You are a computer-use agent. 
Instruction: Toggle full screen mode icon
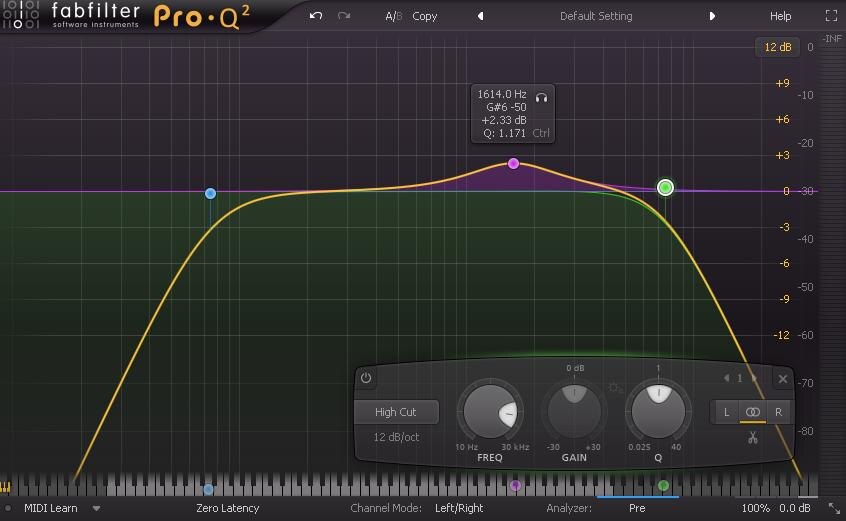click(x=831, y=16)
